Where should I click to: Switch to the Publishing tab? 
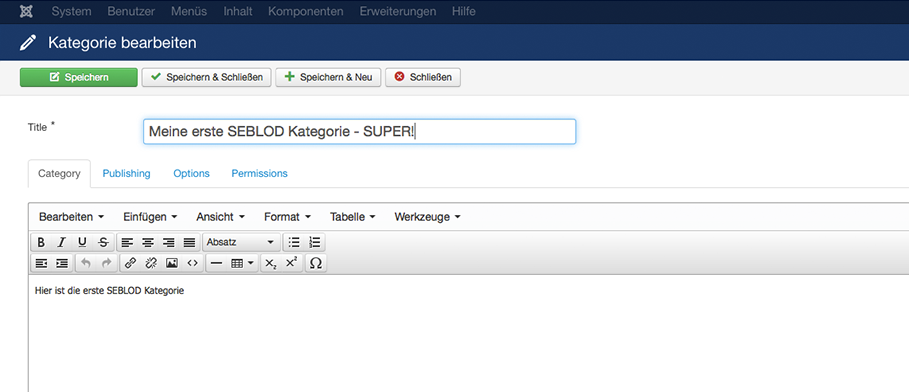point(126,173)
